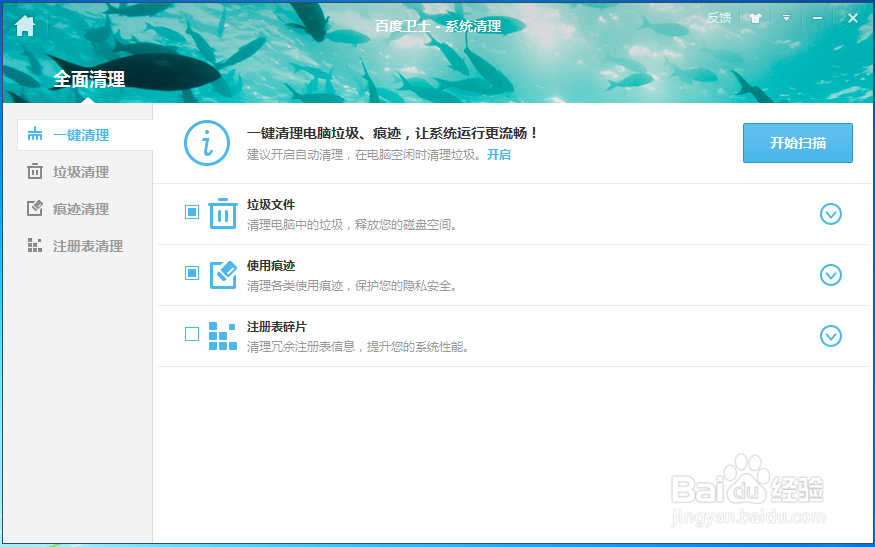The image size is (875, 547).
Task: Click the text 清理各类使用痕迹，保护您的隐私安全。
Action: [353, 286]
